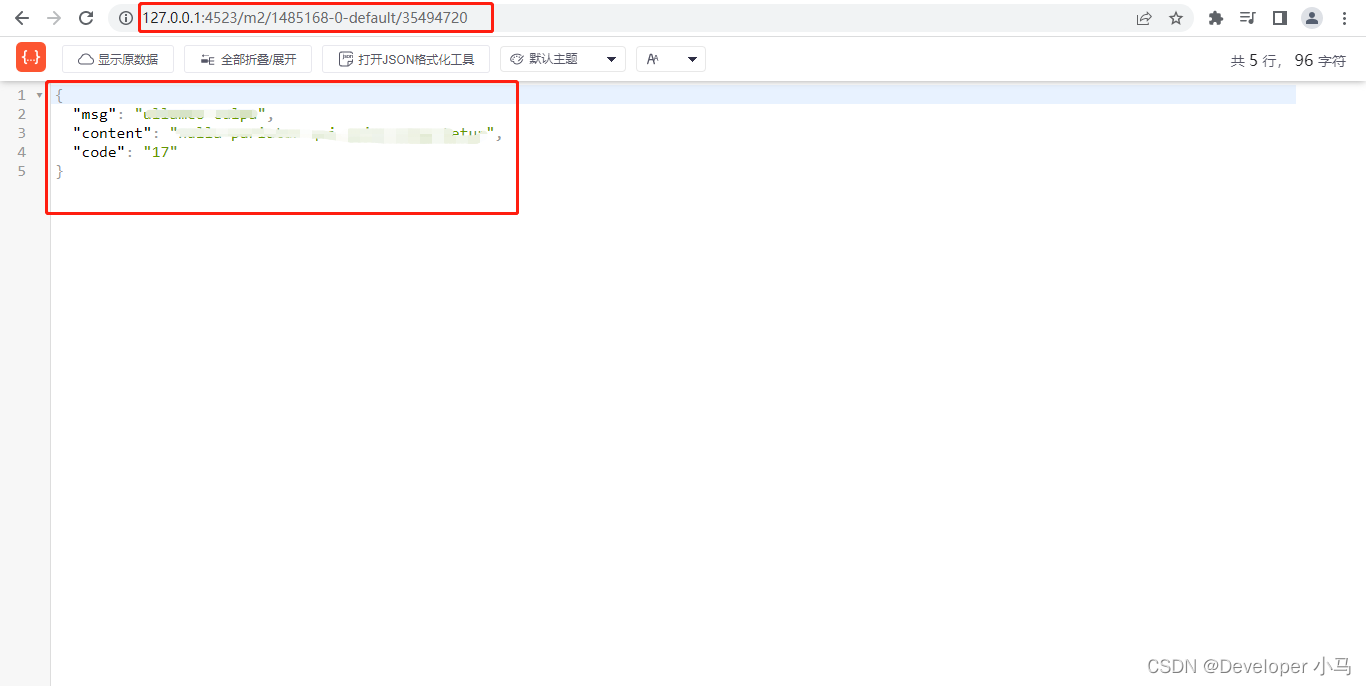Click the orange JSON viewer logo icon
This screenshot has width=1366, height=686.
(x=31, y=57)
